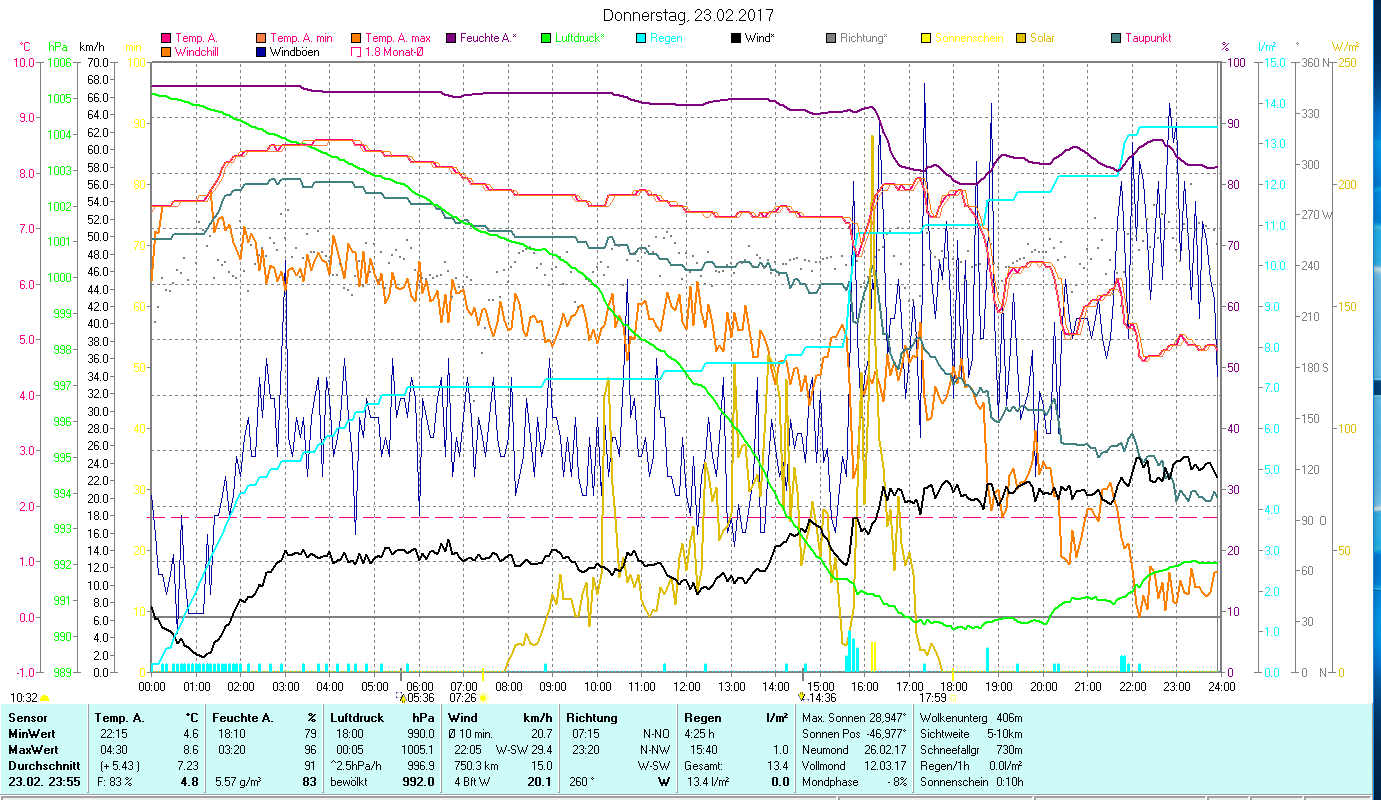This screenshot has width=1381, height=800.
Task: Click the 'Richtung' column header in the table
Action: click(x=592, y=718)
